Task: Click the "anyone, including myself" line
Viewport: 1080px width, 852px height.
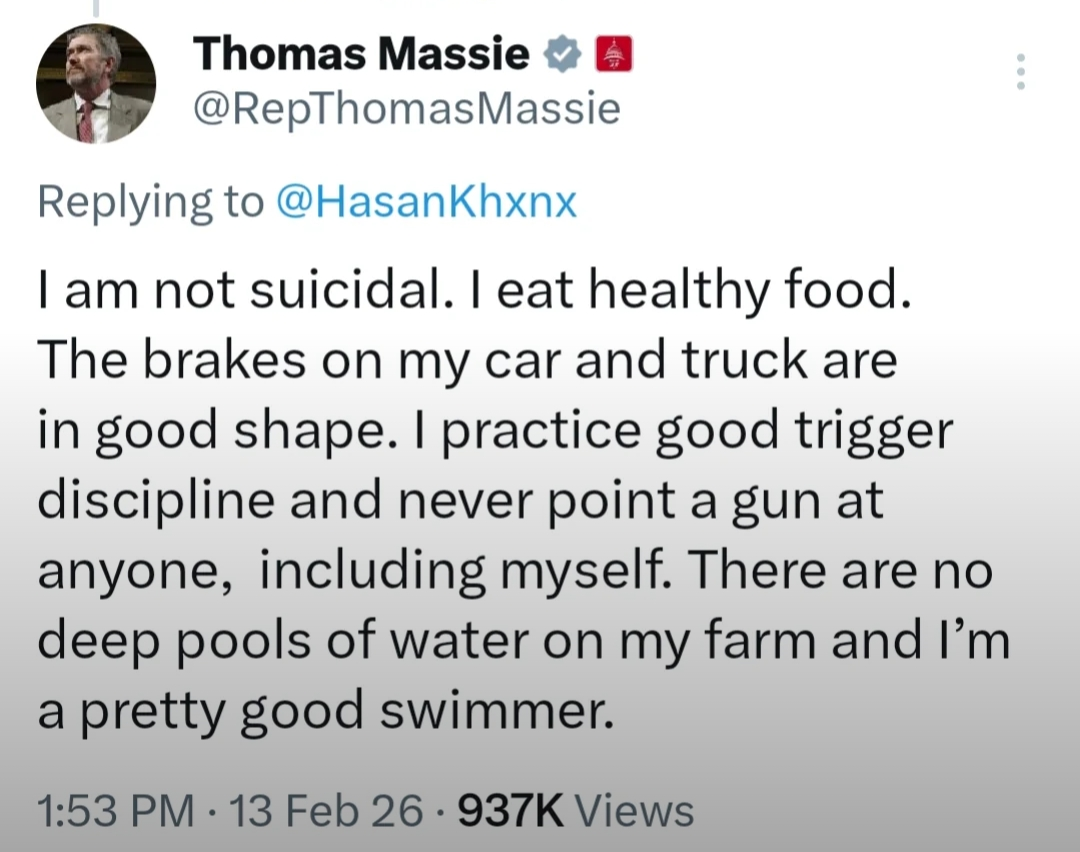Action: click(514, 571)
